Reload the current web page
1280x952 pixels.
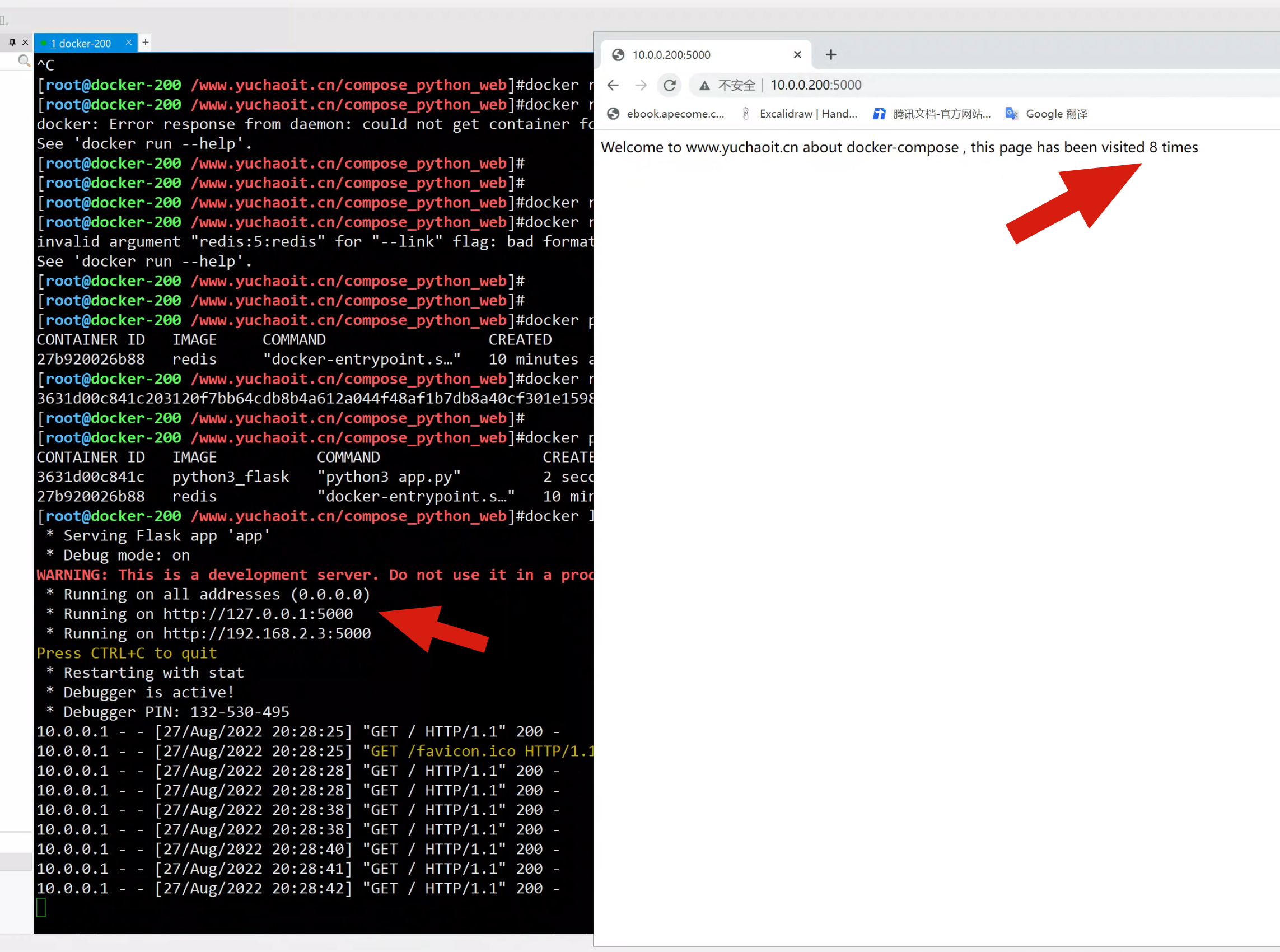pyautogui.click(x=669, y=85)
